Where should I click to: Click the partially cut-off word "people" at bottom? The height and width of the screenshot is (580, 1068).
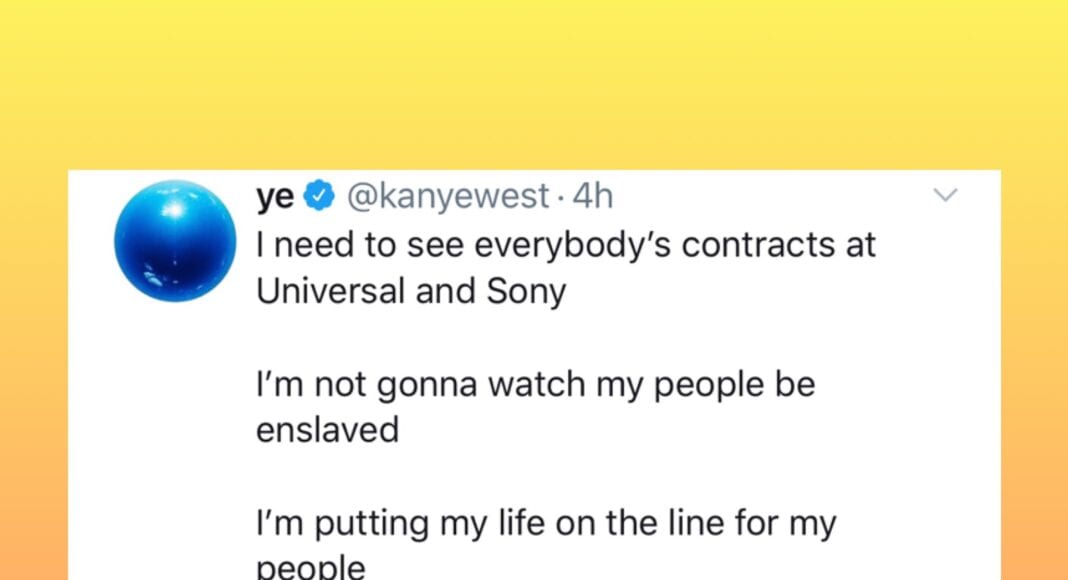tap(310, 568)
